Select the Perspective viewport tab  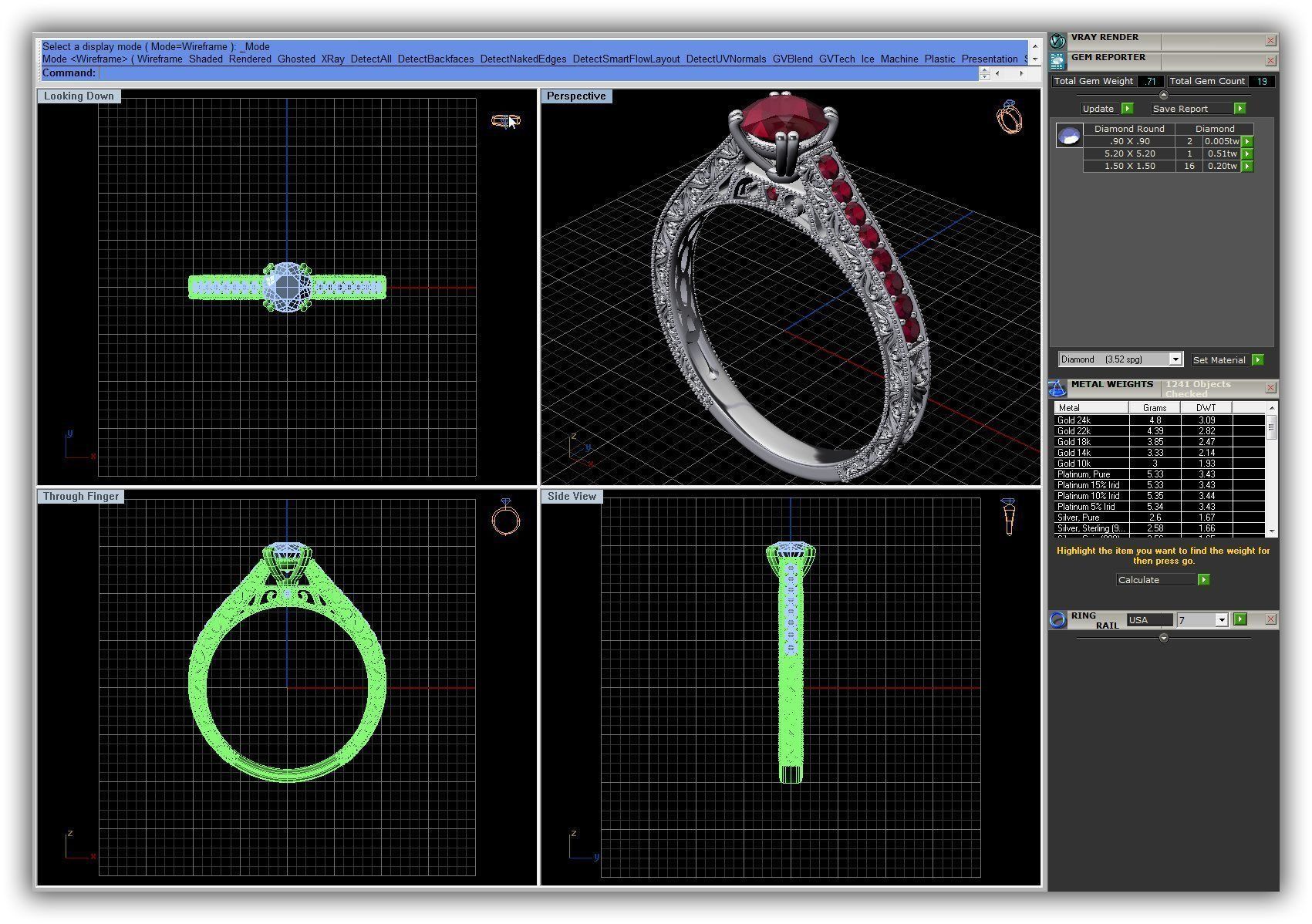576,96
